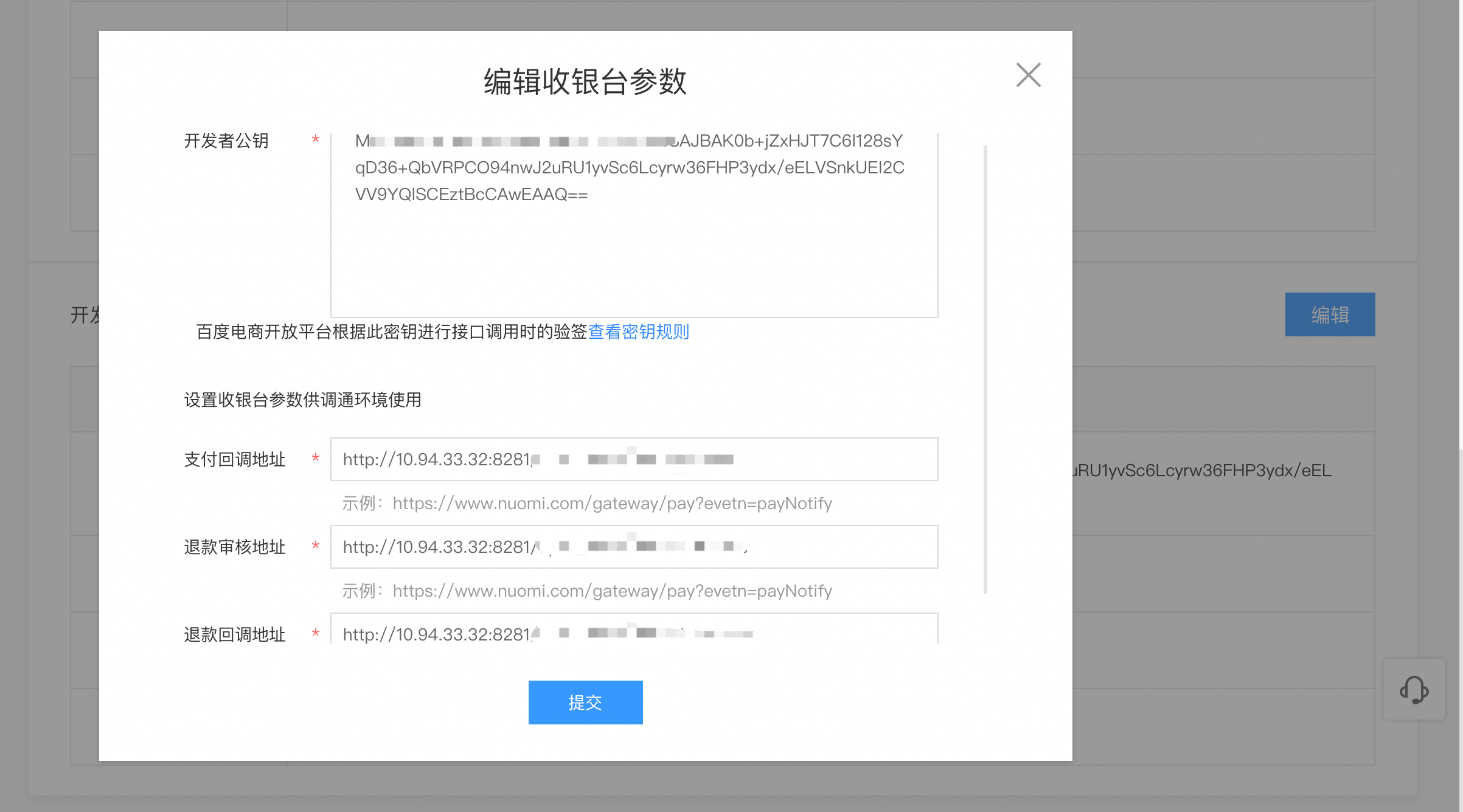This screenshot has height=812, width=1463.
Task: Click example URL under 支付回调地址 field
Action: click(x=612, y=503)
